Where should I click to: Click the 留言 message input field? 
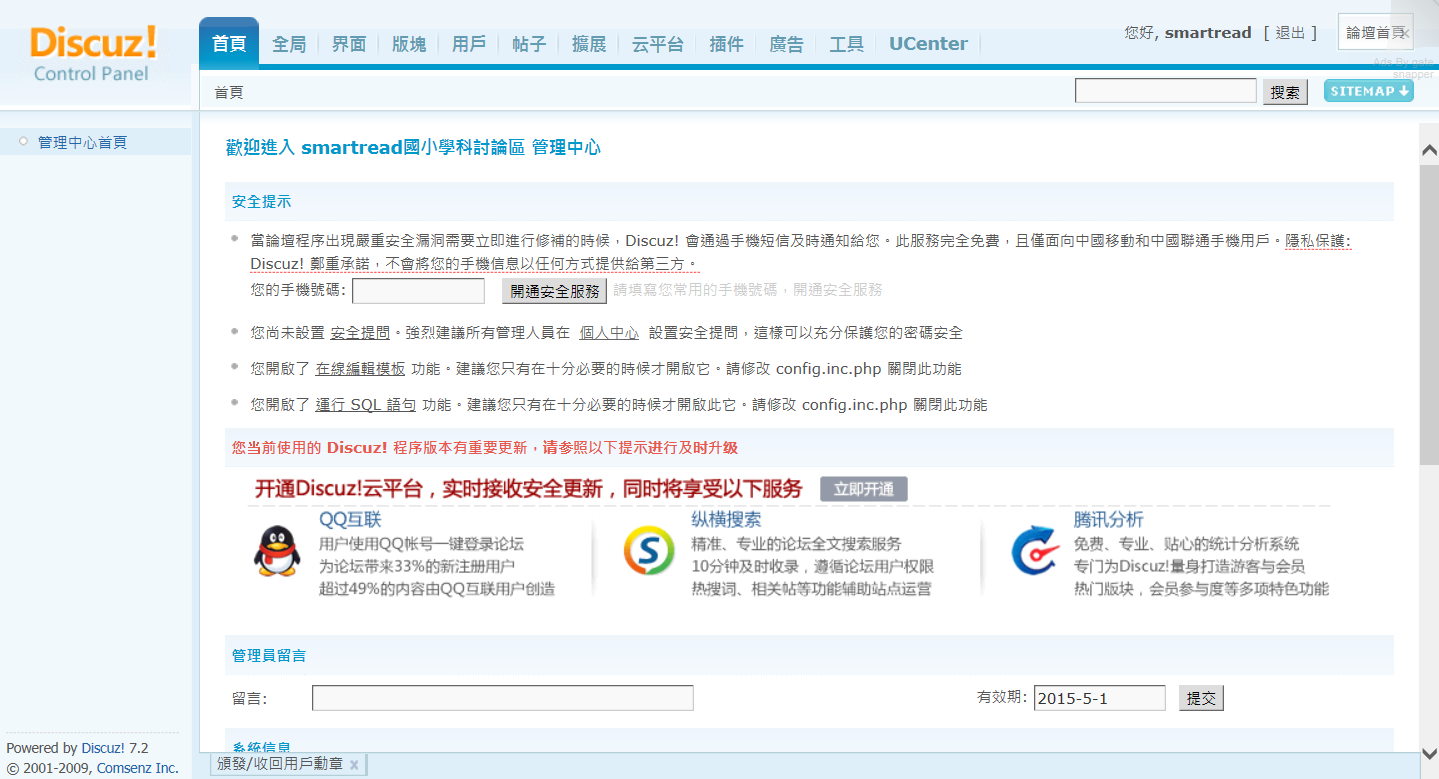pyautogui.click(x=503, y=698)
